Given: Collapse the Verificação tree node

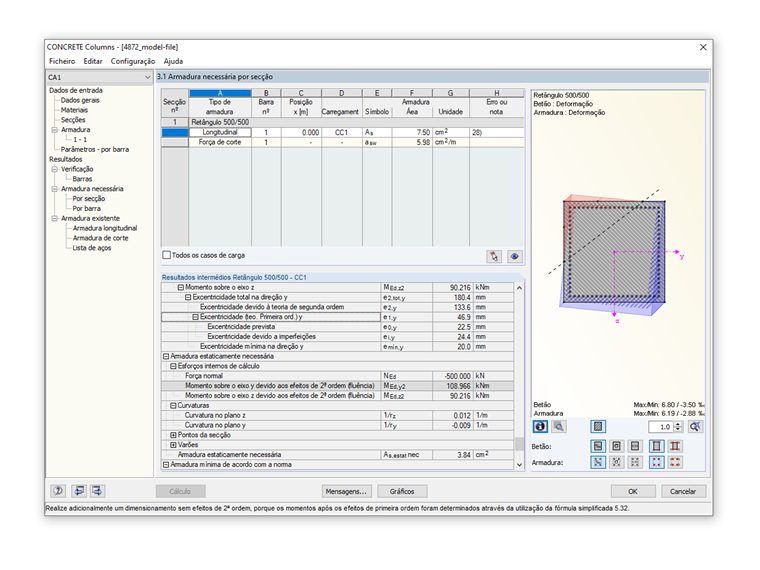Looking at the screenshot, I should 55,169.
